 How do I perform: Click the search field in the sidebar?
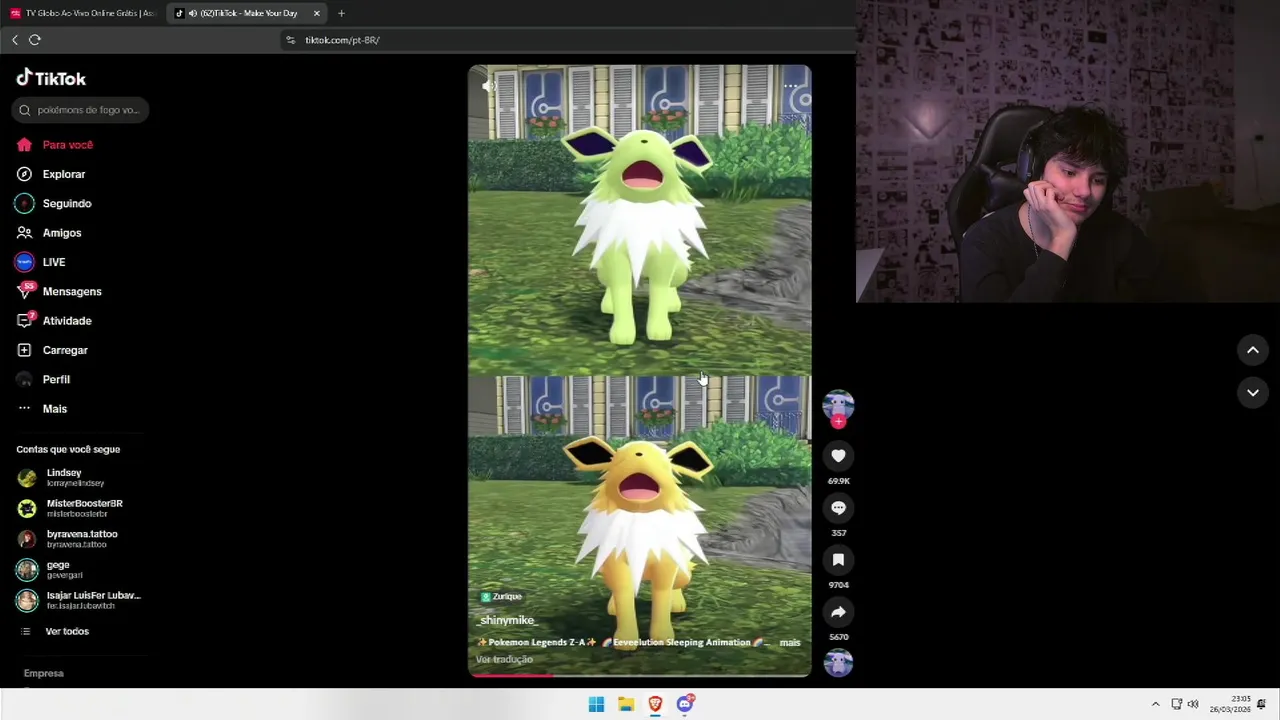80,110
